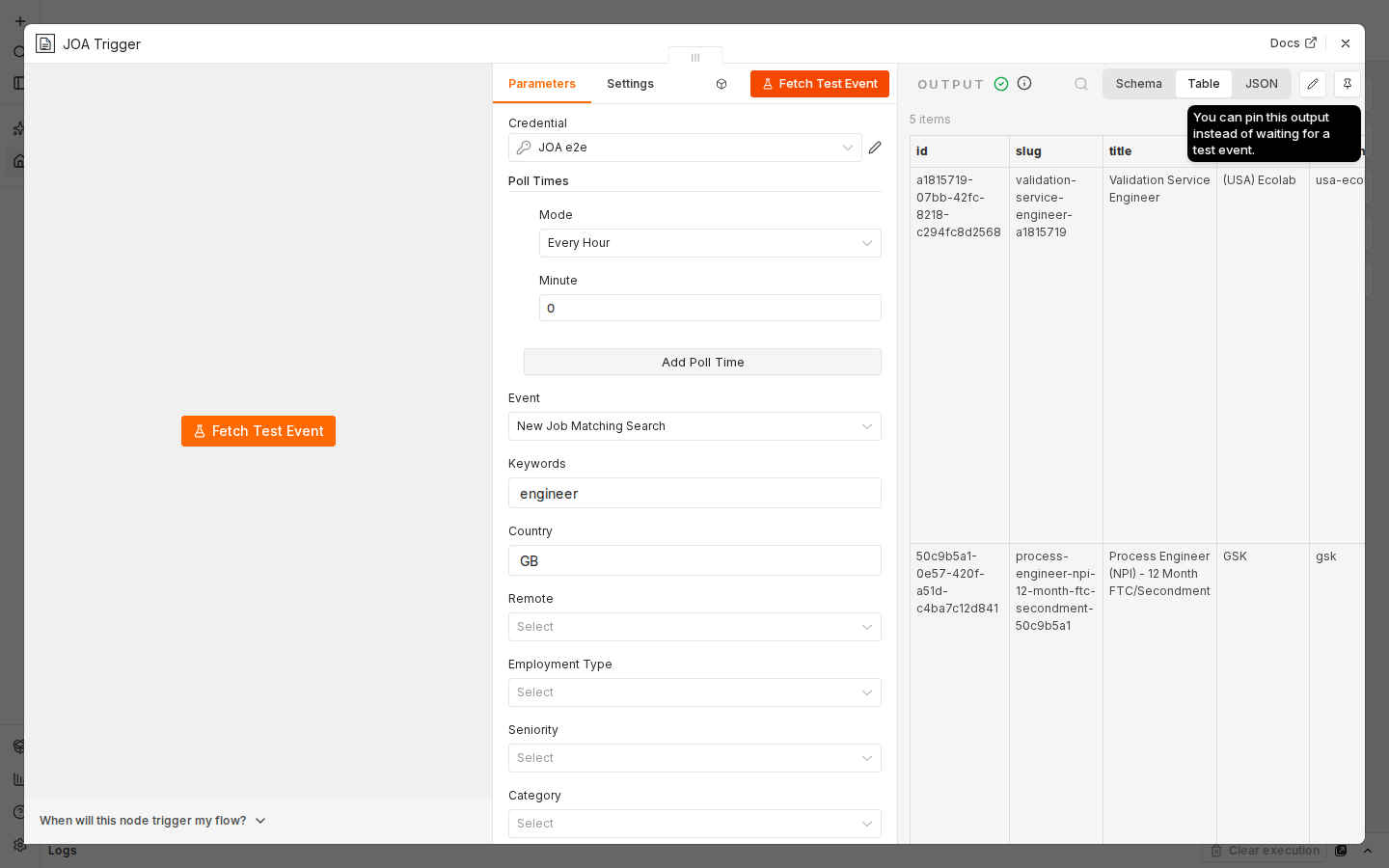The width and height of the screenshot is (1389, 868).
Task: Click the pin output icon
Action: click(1348, 84)
